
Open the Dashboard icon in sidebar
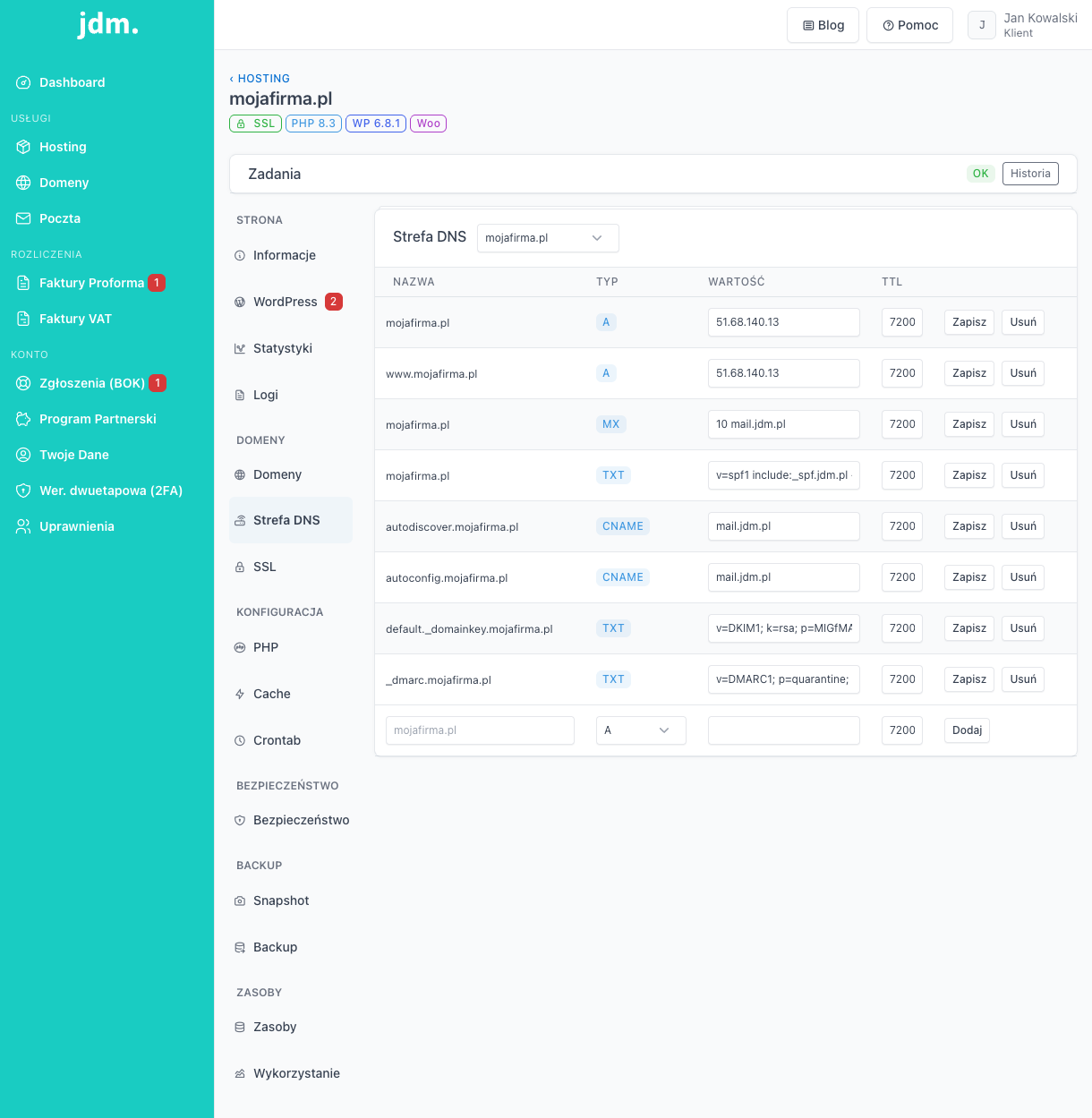[x=23, y=82]
